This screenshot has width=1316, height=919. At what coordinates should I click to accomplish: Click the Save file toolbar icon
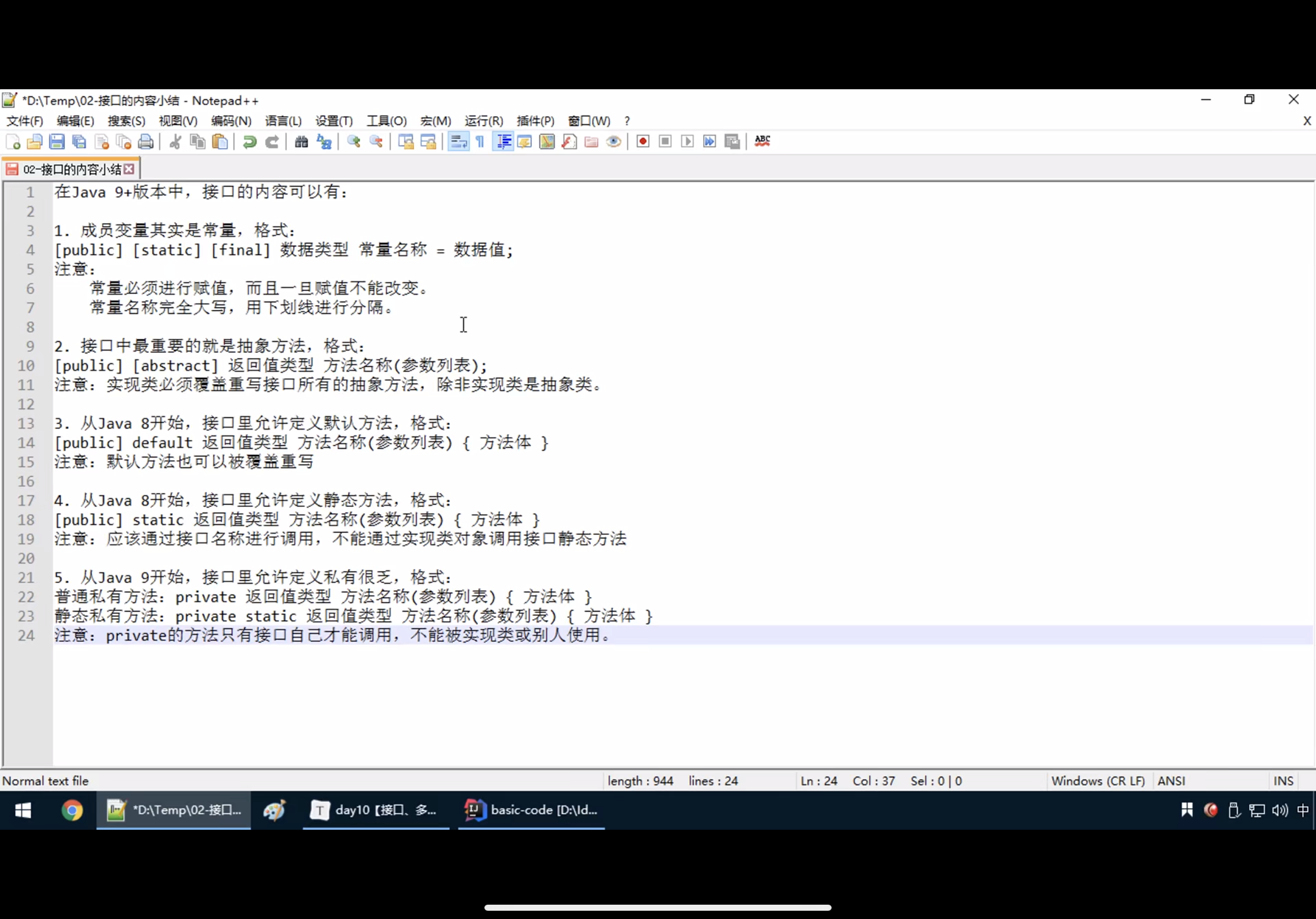57,142
